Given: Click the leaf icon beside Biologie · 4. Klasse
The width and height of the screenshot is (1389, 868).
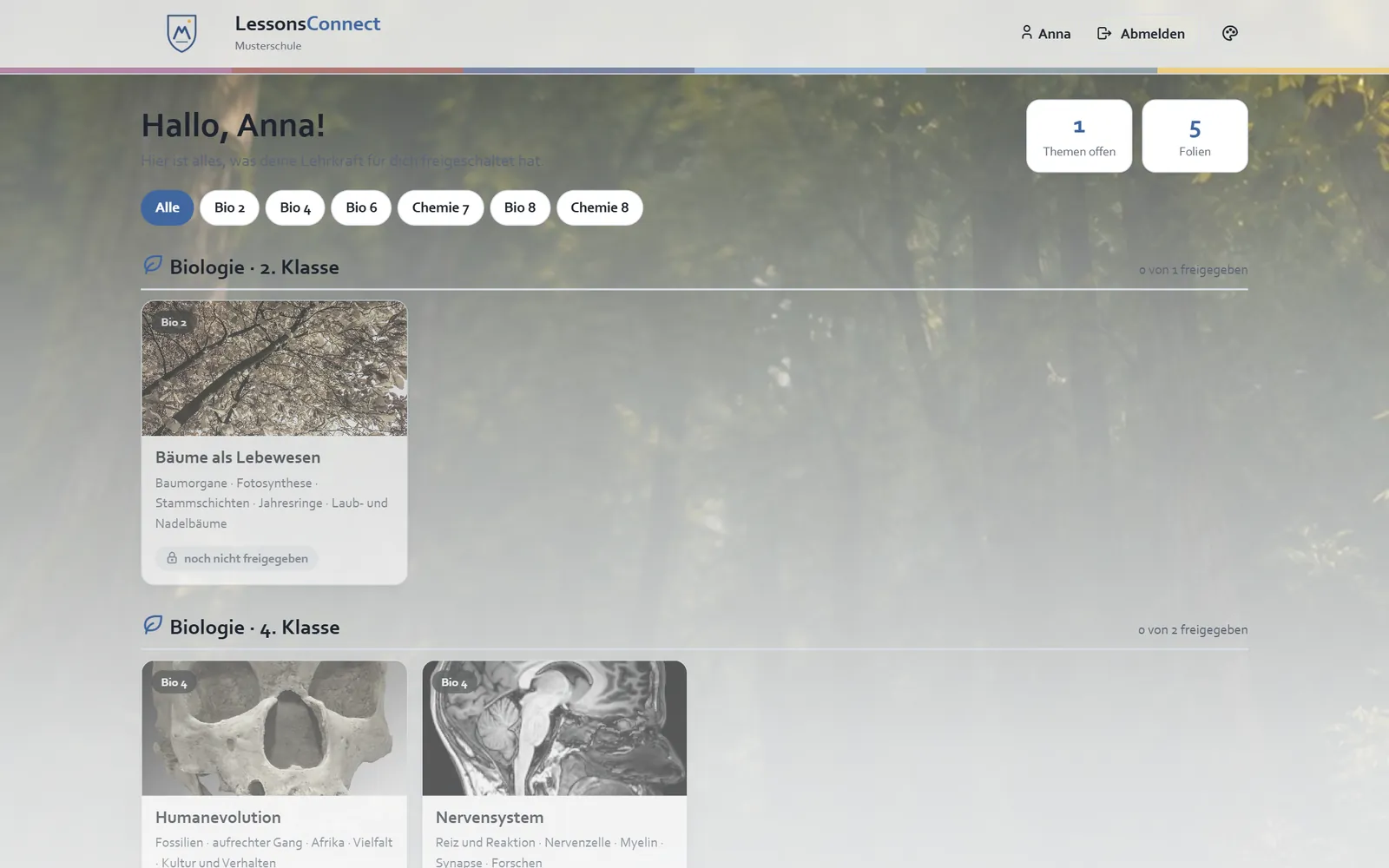Looking at the screenshot, I should click(x=153, y=625).
